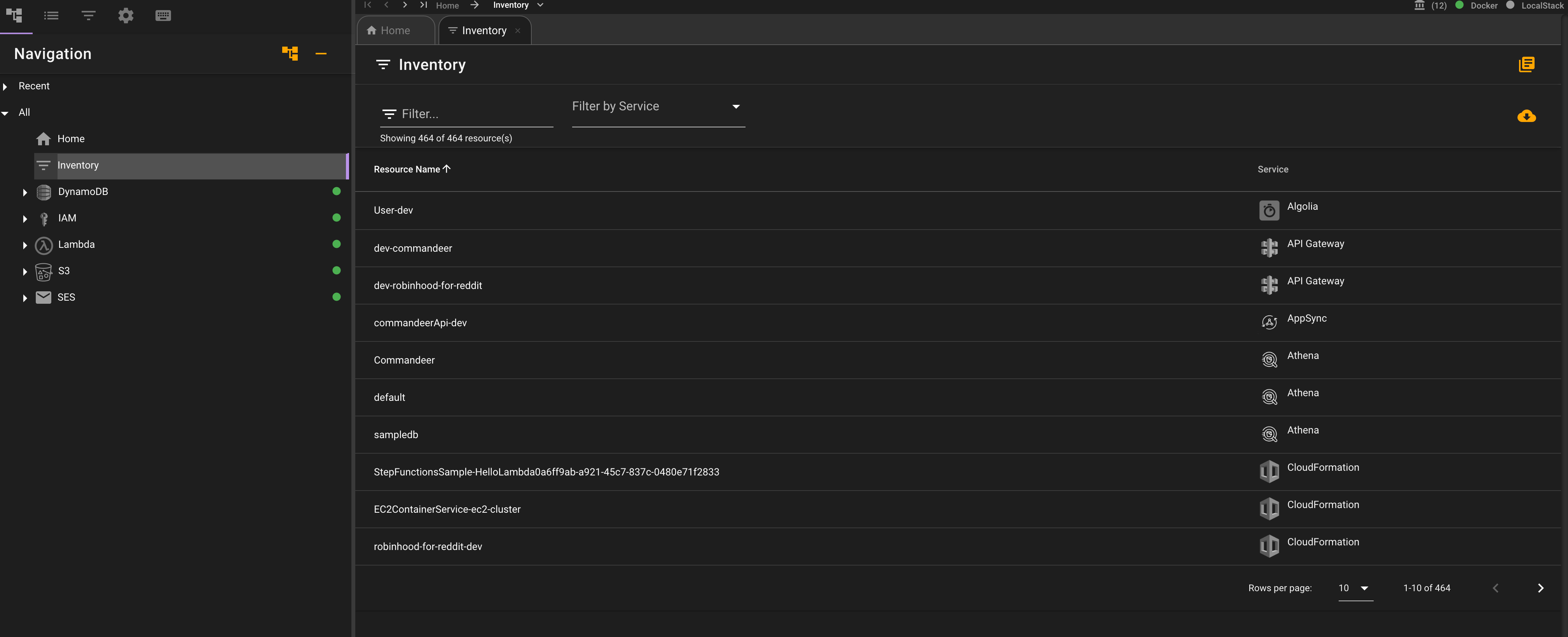Image resolution: width=1568 pixels, height=637 pixels.
Task: Click Home in the breadcrumb bar
Action: click(447, 5)
